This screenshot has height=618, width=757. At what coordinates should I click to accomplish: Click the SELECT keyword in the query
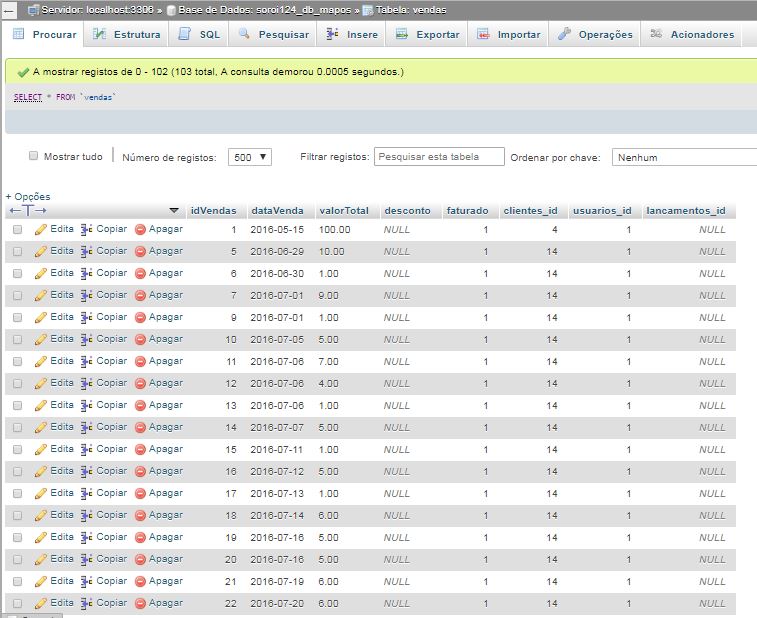pos(28,97)
